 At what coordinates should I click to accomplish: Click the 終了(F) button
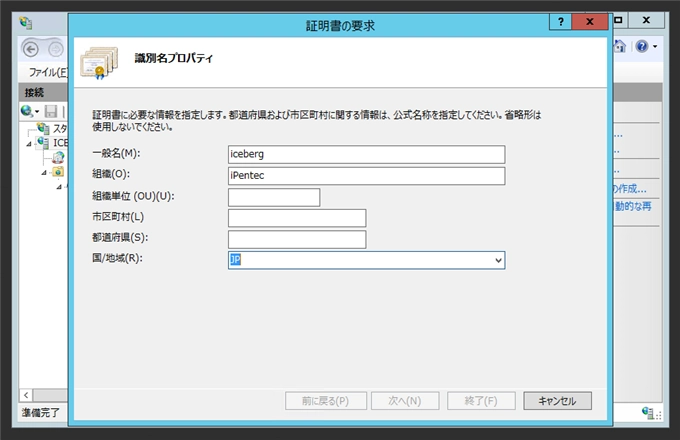[481, 401]
